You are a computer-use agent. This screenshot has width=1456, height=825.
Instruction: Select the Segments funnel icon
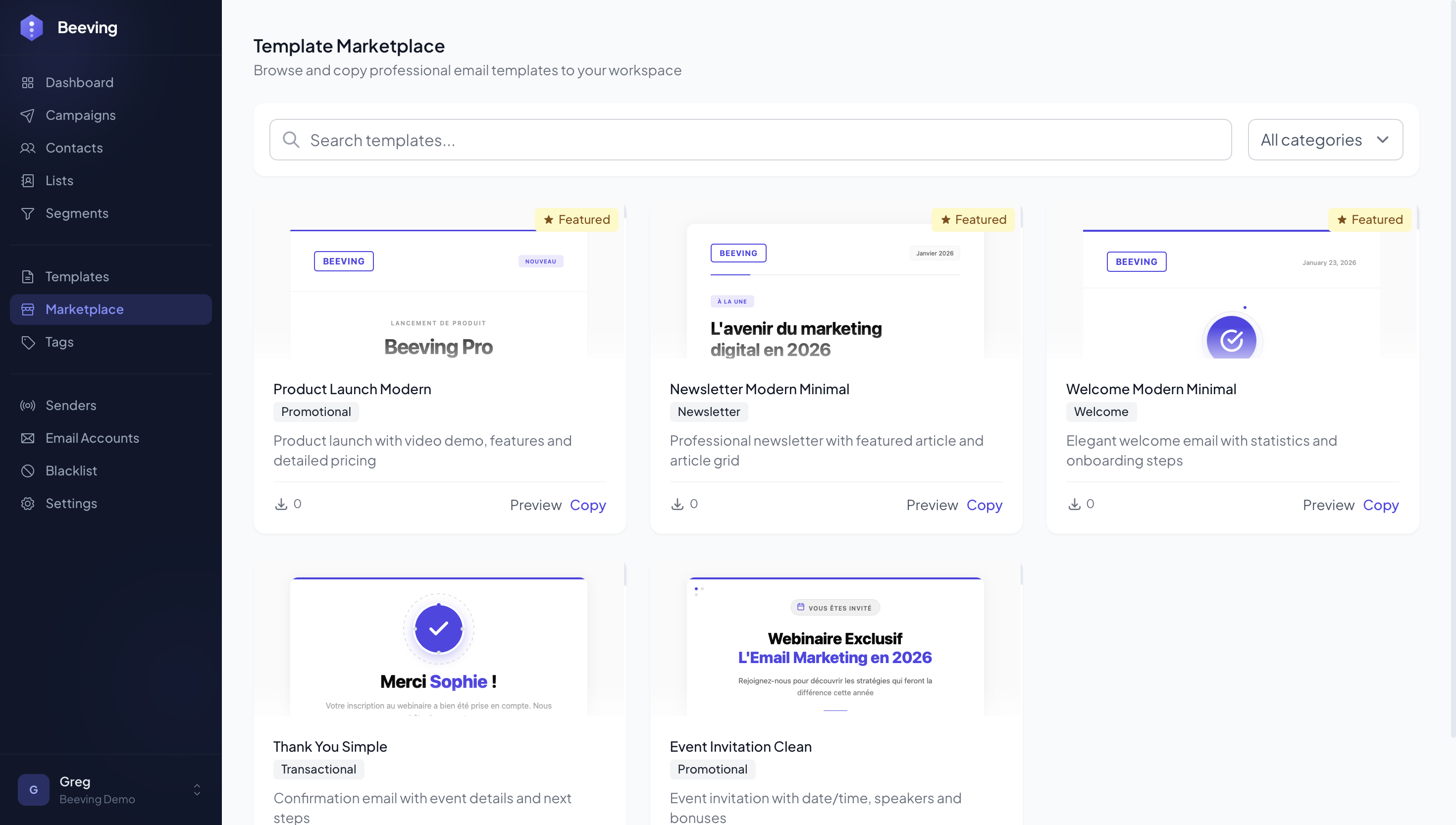click(28, 213)
